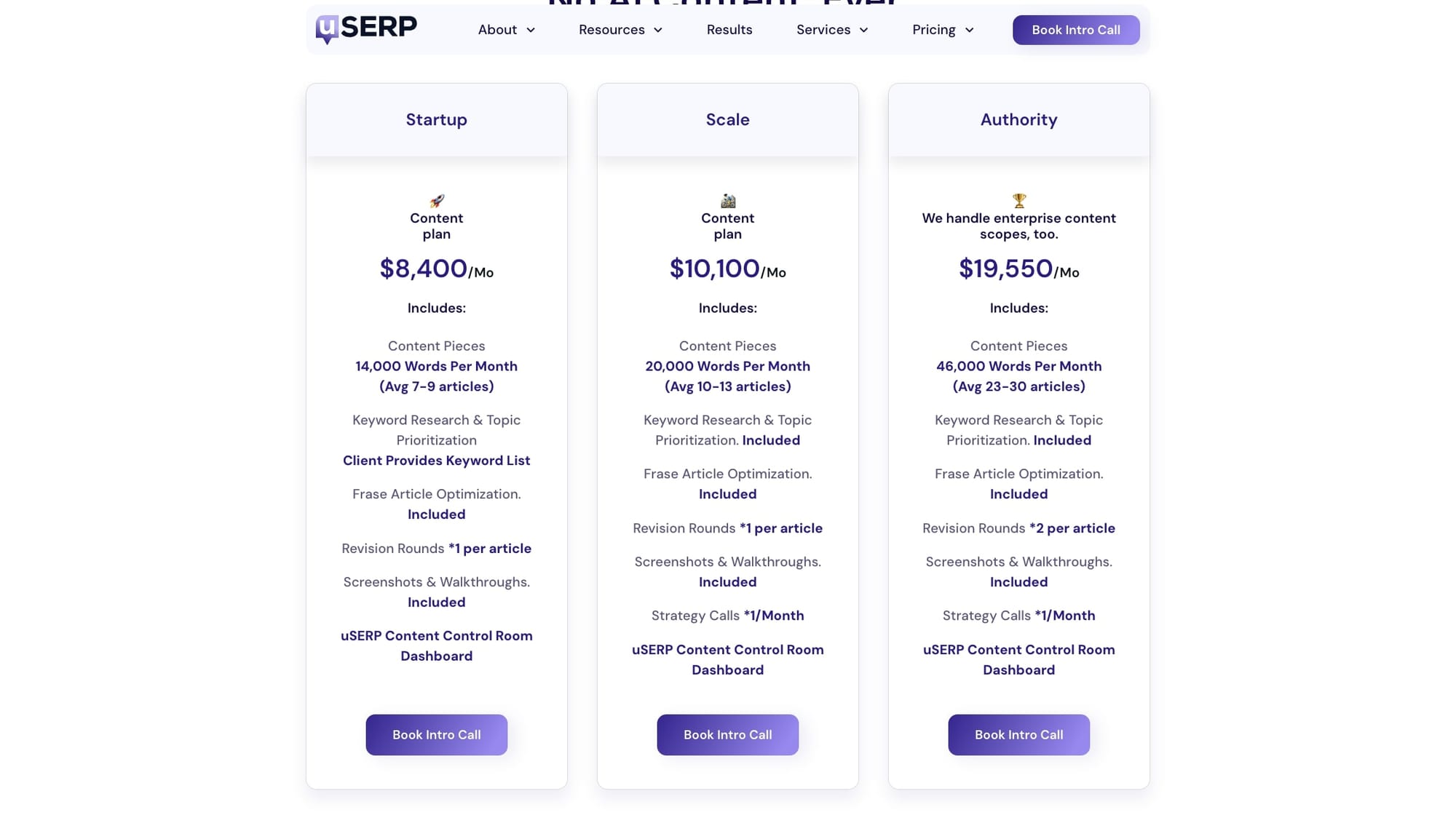The image size is (1456, 839).
Task: Select the About navigation item
Action: tap(497, 30)
